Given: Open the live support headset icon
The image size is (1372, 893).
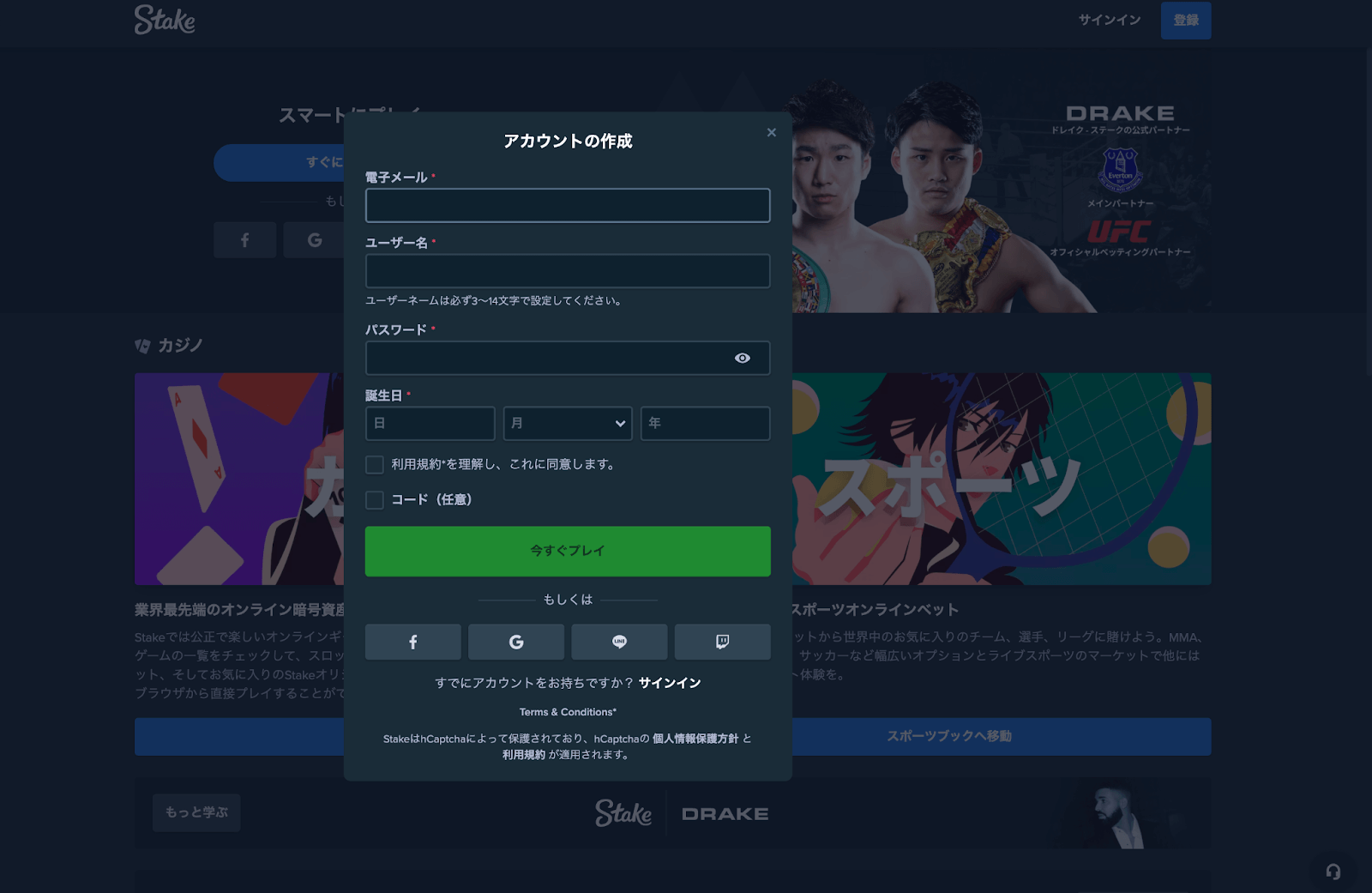Looking at the screenshot, I should click(1333, 872).
